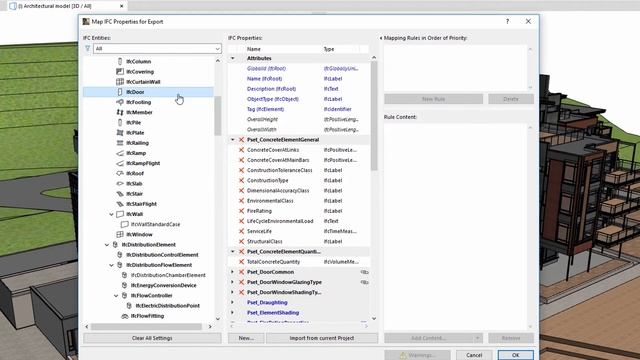The image size is (640, 360).
Task: Click the red X on Pset_DoorCommon
Action: [x=241, y=272]
